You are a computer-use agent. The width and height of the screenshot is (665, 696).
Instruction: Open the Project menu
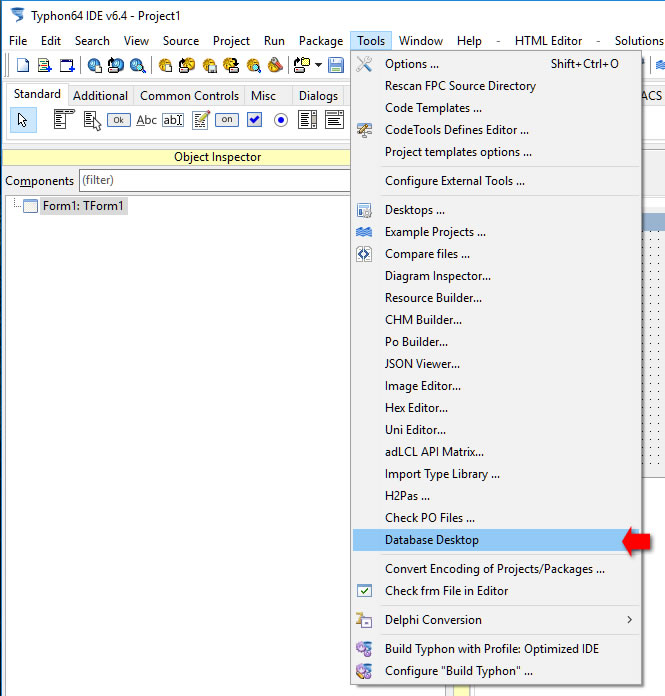(231, 41)
